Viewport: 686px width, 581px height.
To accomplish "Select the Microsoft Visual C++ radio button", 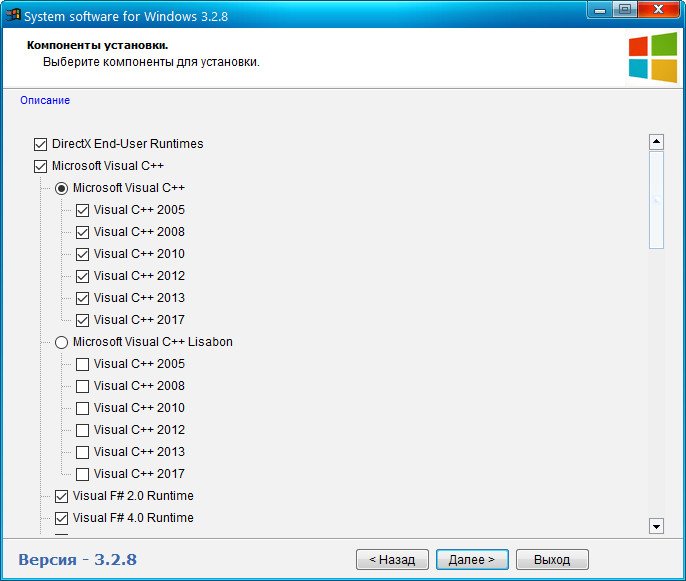I will tap(61, 188).
